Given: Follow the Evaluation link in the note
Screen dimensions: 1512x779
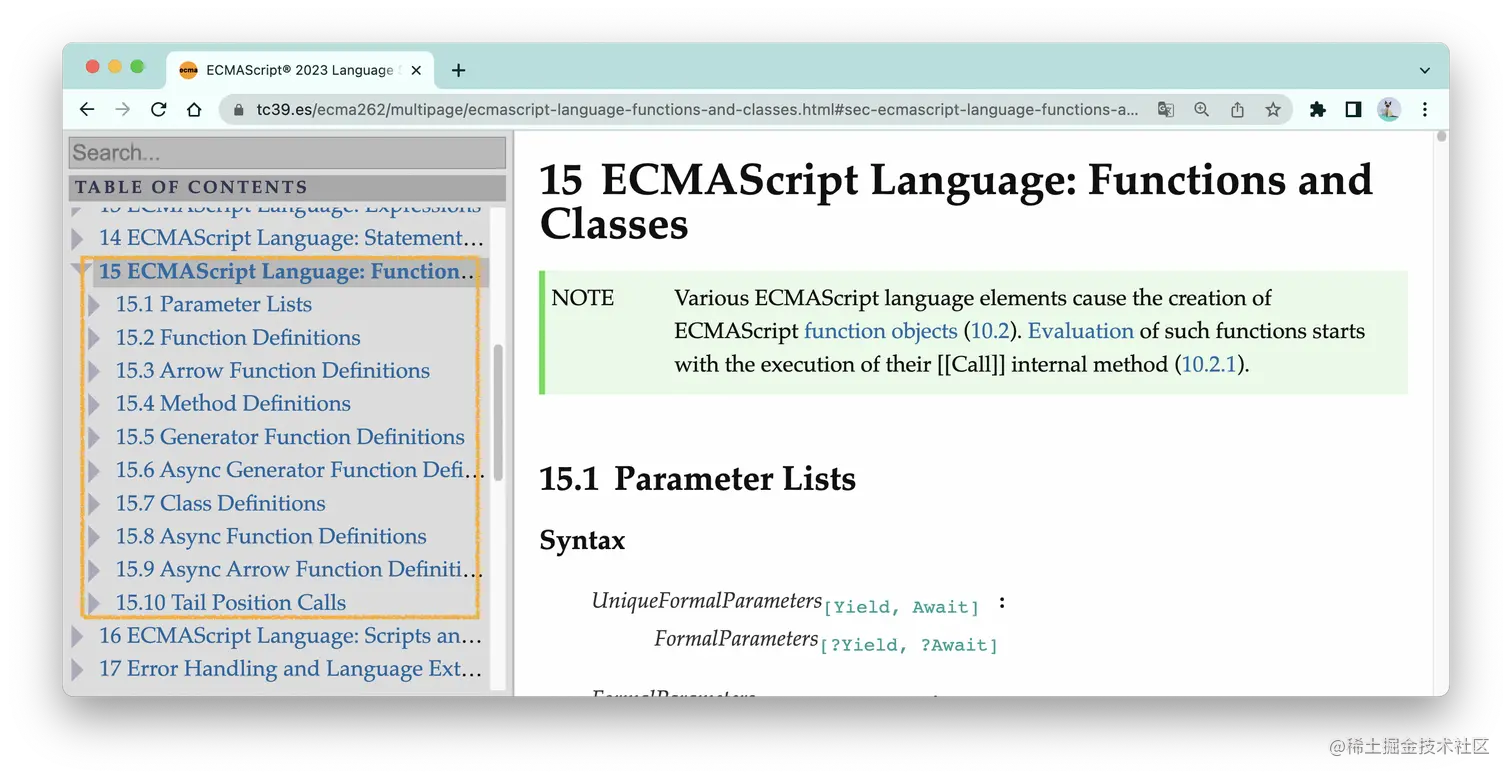Looking at the screenshot, I should click(x=1080, y=331).
